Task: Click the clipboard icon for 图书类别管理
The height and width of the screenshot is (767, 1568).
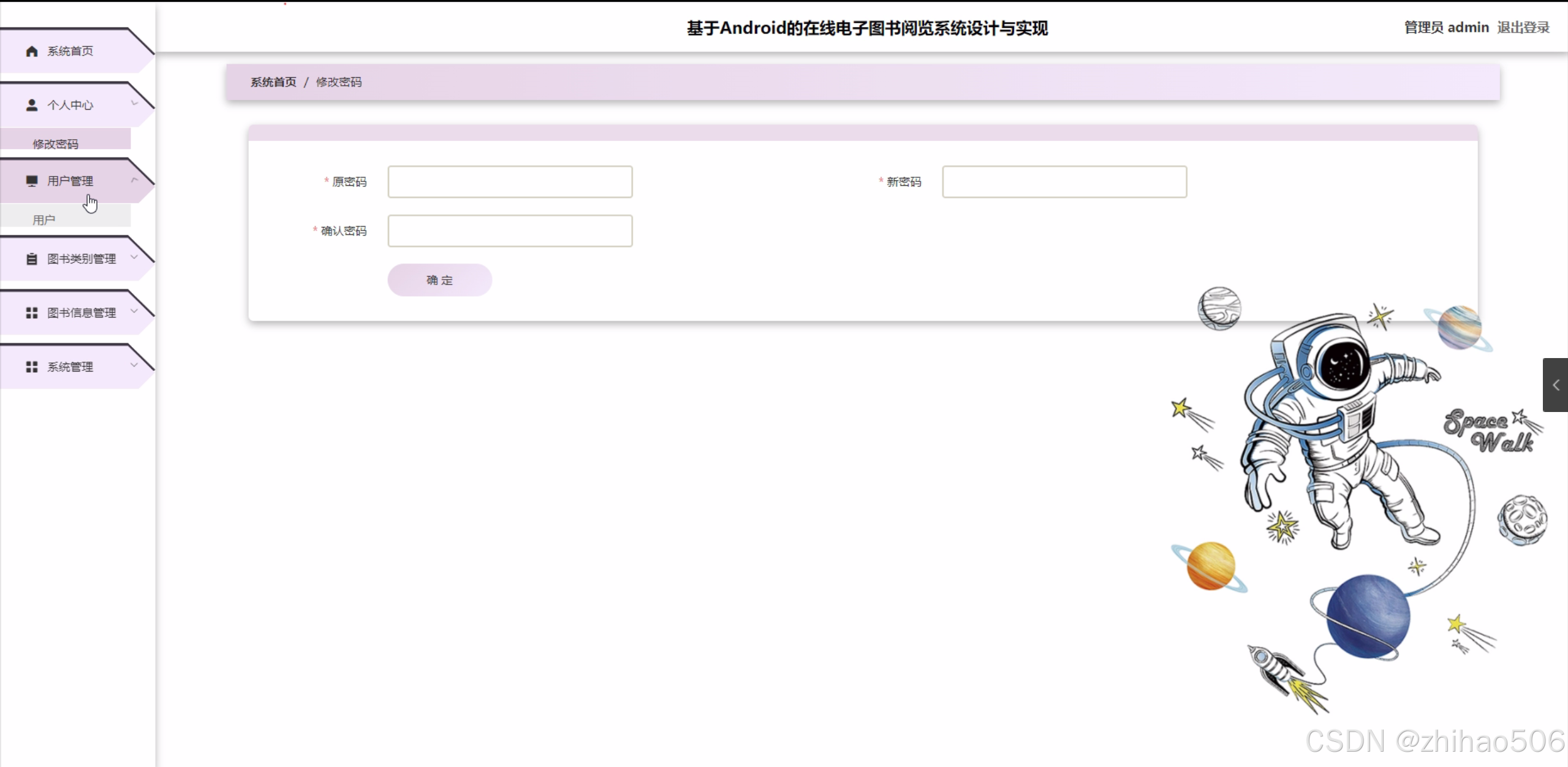Action: pos(32,259)
